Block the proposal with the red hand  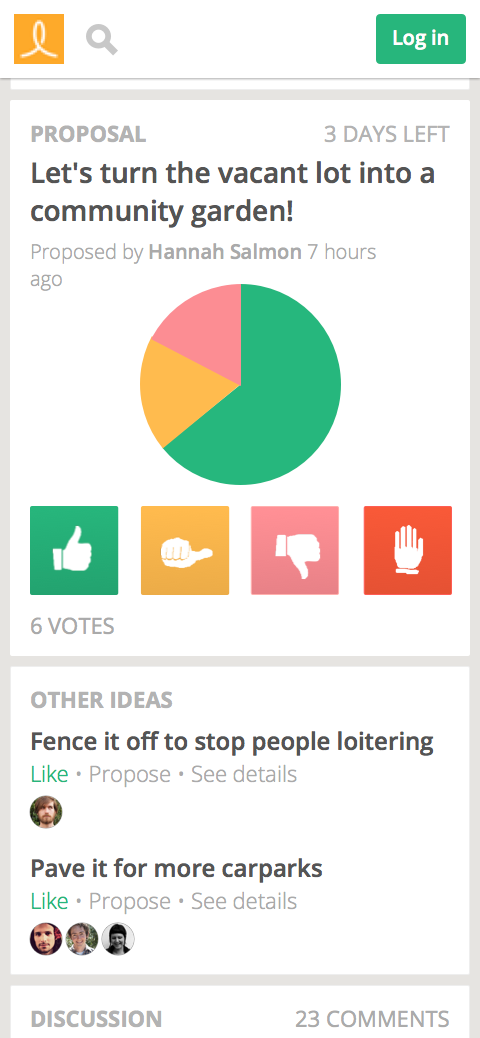(x=408, y=550)
